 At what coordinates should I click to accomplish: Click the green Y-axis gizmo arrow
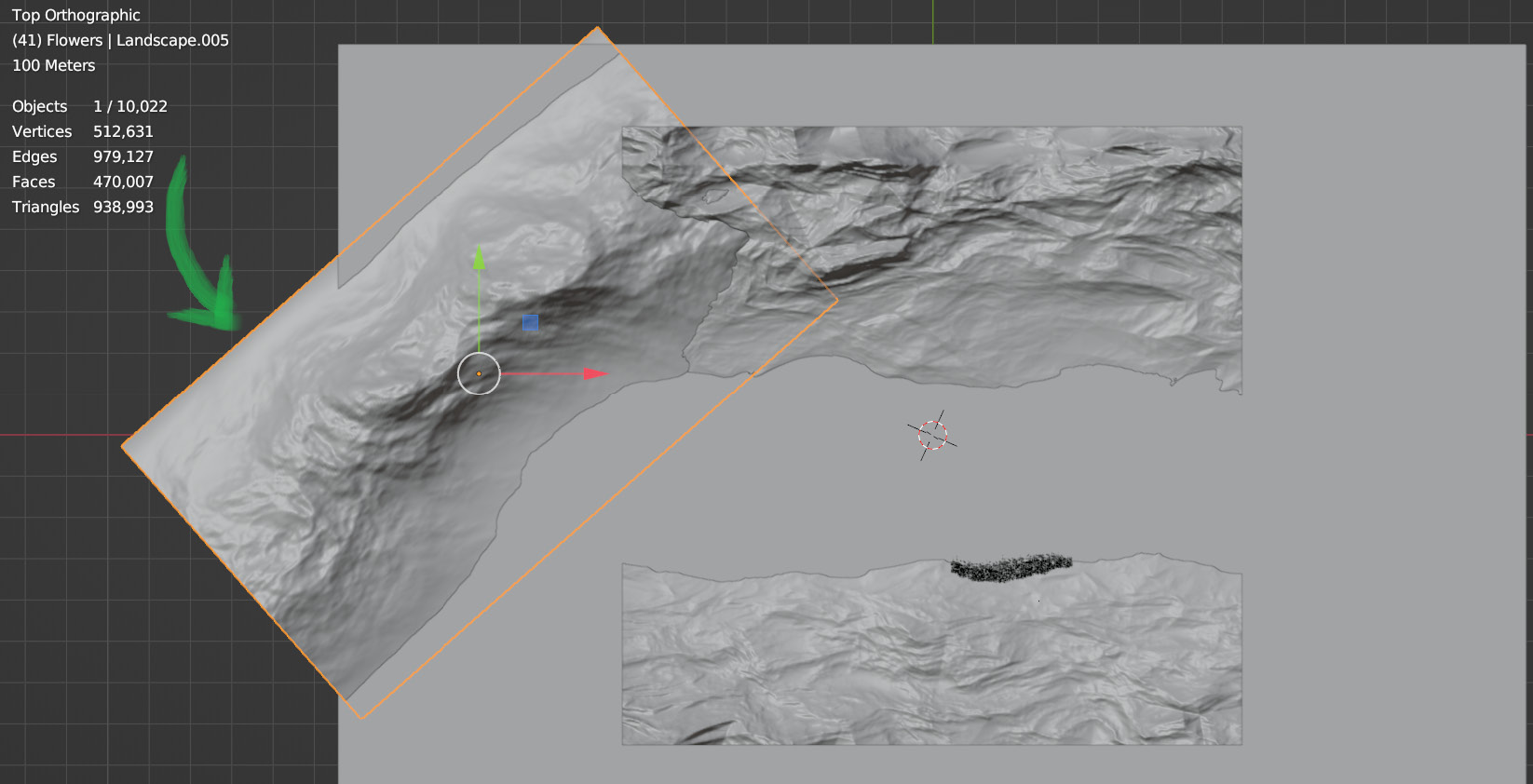479,258
